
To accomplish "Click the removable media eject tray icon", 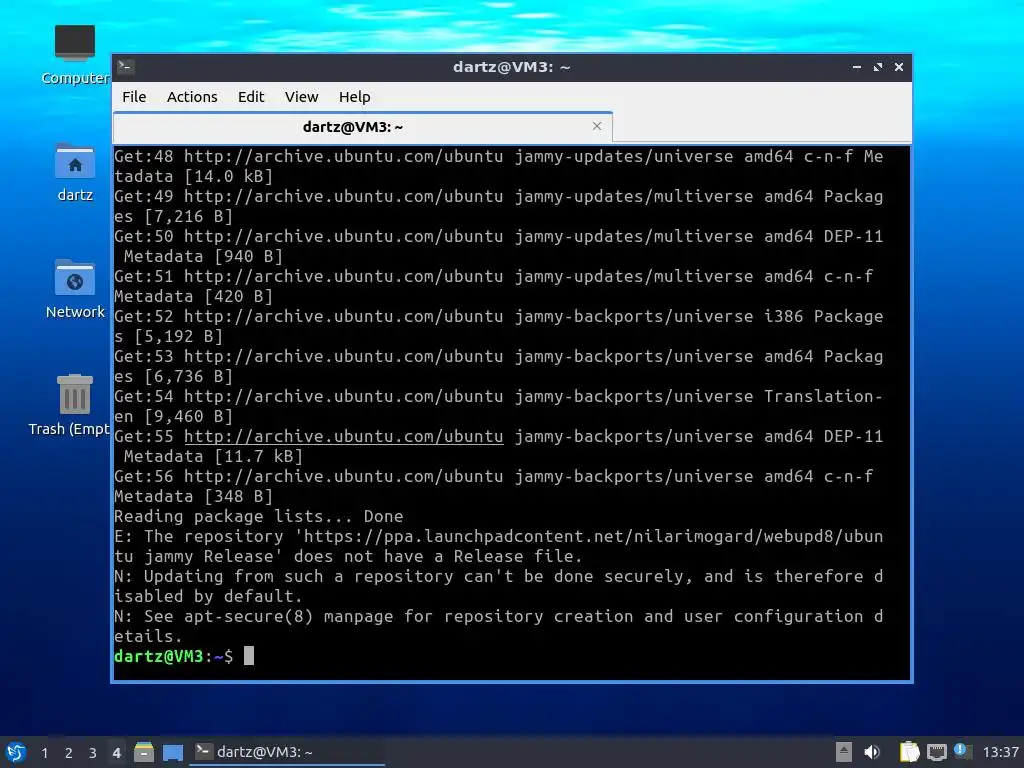I will (x=844, y=752).
